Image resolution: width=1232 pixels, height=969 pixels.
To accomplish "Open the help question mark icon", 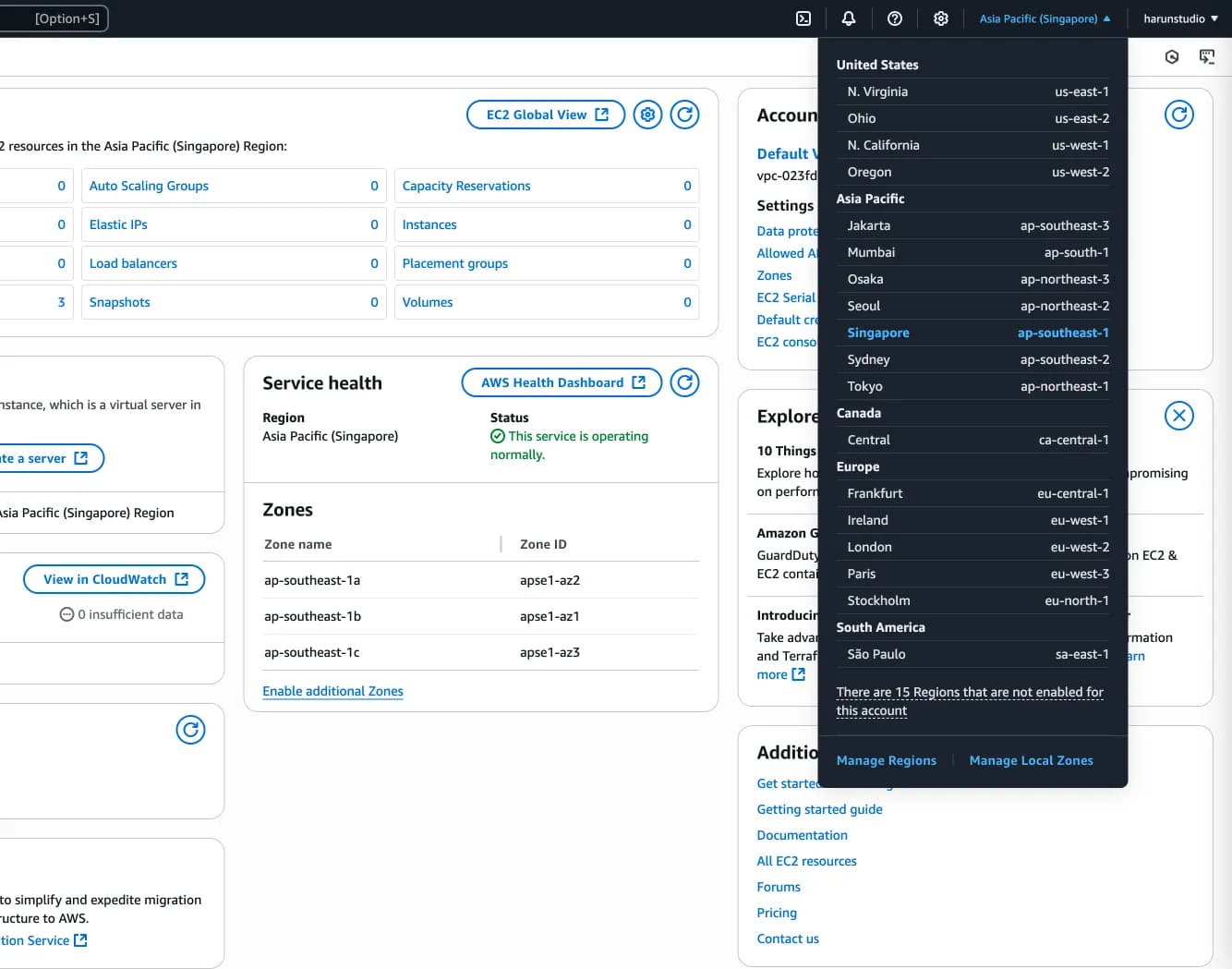I will (894, 18).
